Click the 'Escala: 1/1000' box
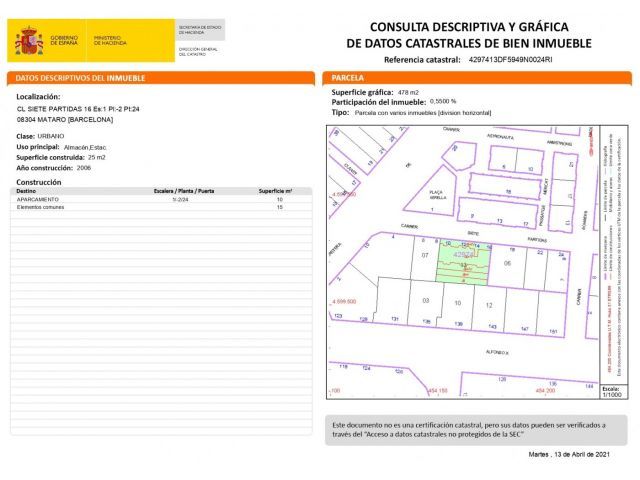The image size is (640, 480). point(612,391)
